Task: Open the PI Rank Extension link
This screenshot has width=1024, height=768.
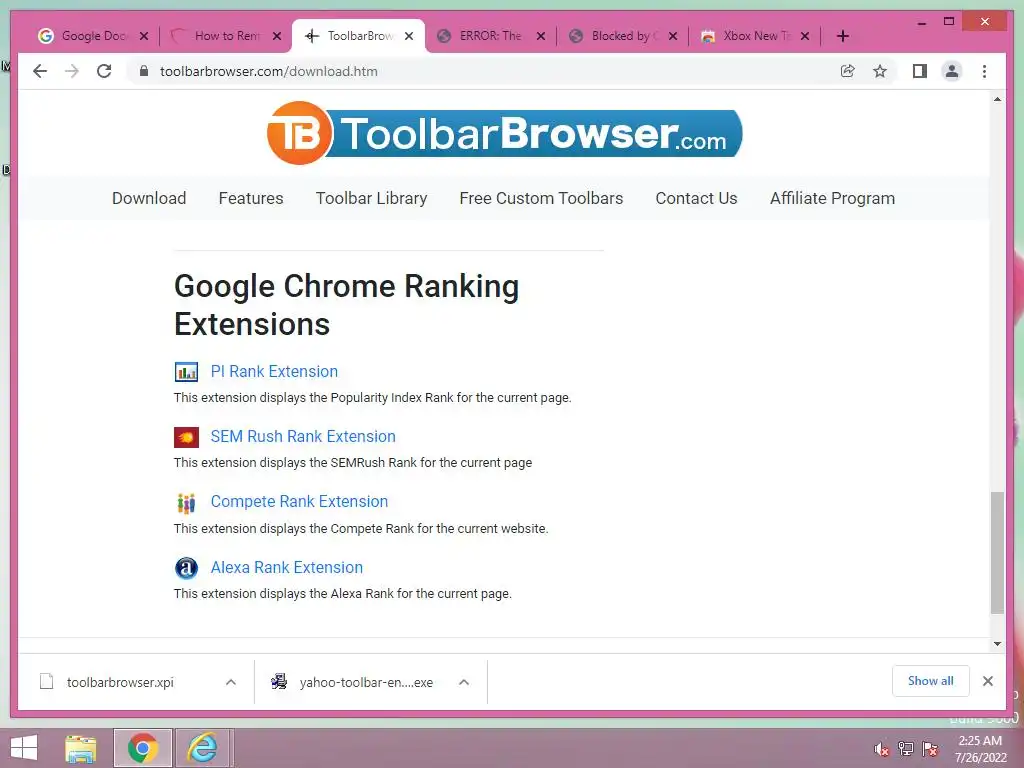Action: [274, 372]
